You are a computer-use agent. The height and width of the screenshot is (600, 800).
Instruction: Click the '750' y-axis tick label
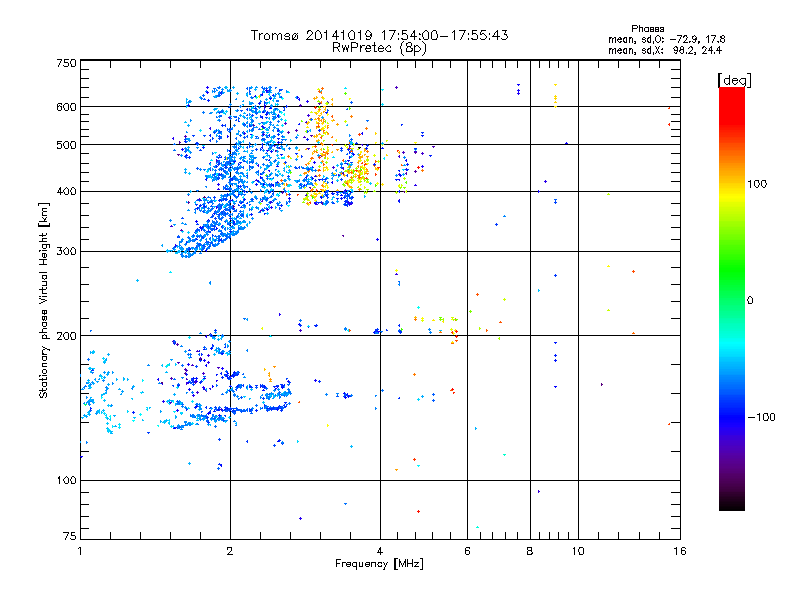[66, 63]
